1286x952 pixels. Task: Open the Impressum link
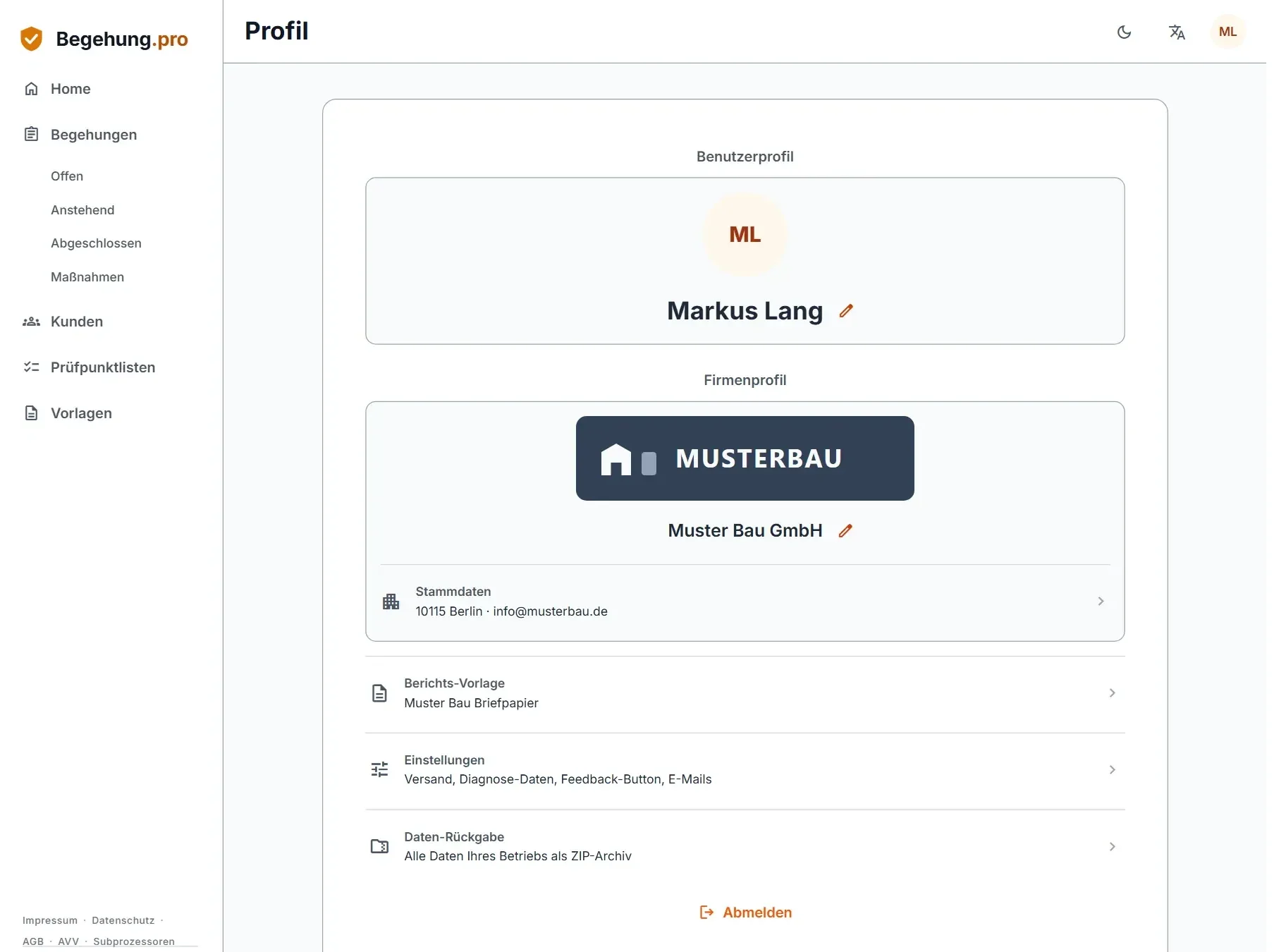pos(50,920)
